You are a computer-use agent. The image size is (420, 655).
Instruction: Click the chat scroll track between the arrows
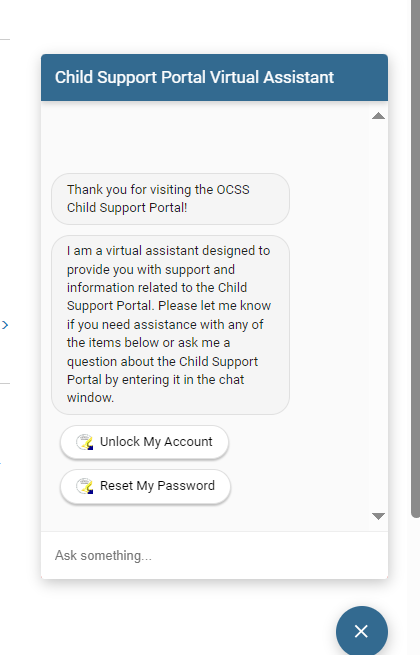pyautogui.click(x=378, y=316)
